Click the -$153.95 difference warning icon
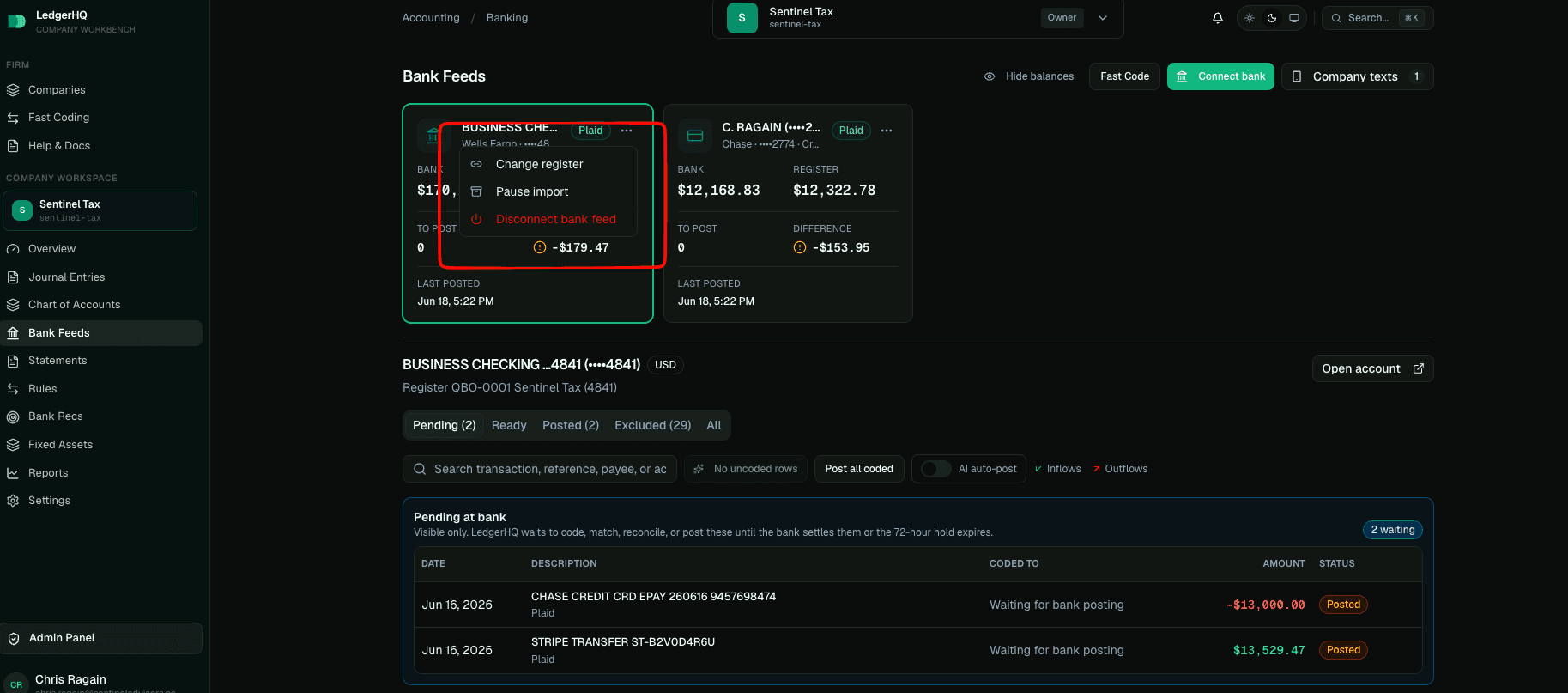The width and height of the screenshot is (1568, 693). click(x=800, y=247)
